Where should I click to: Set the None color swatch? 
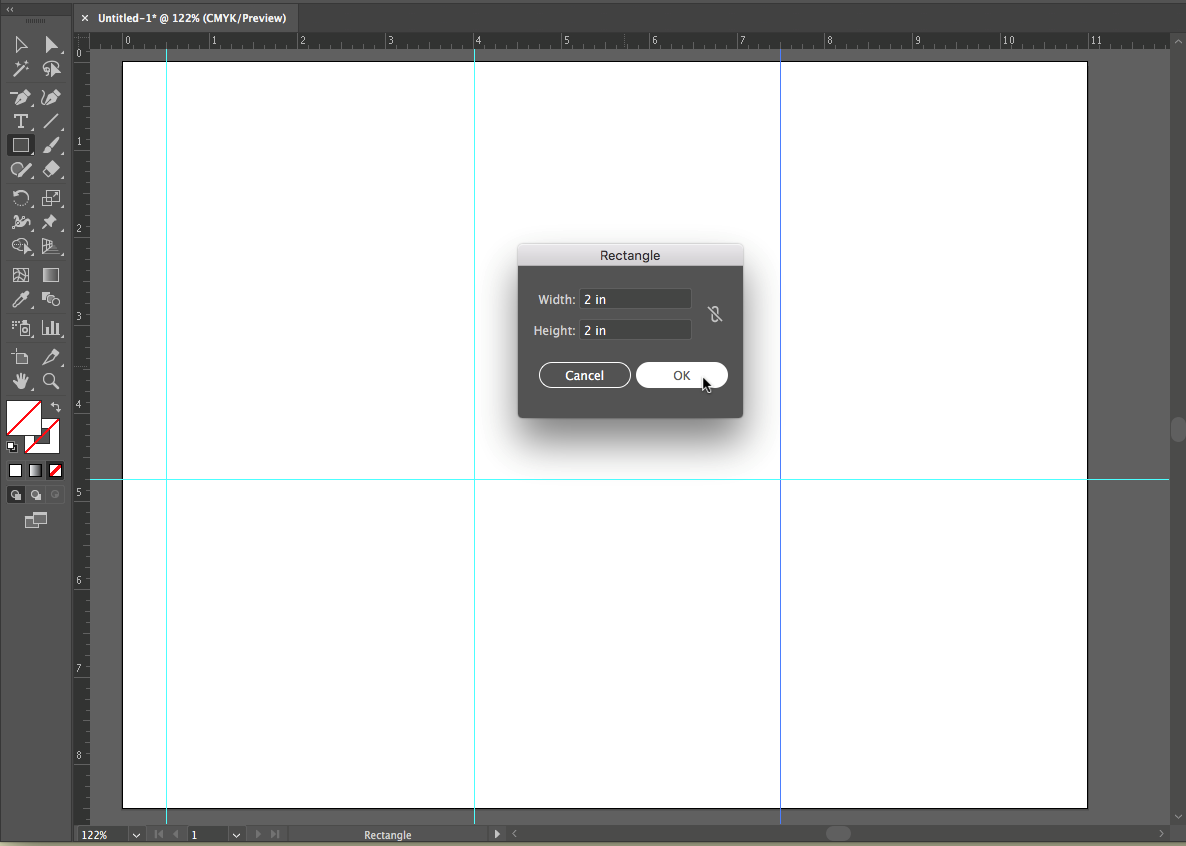point(56,470)
